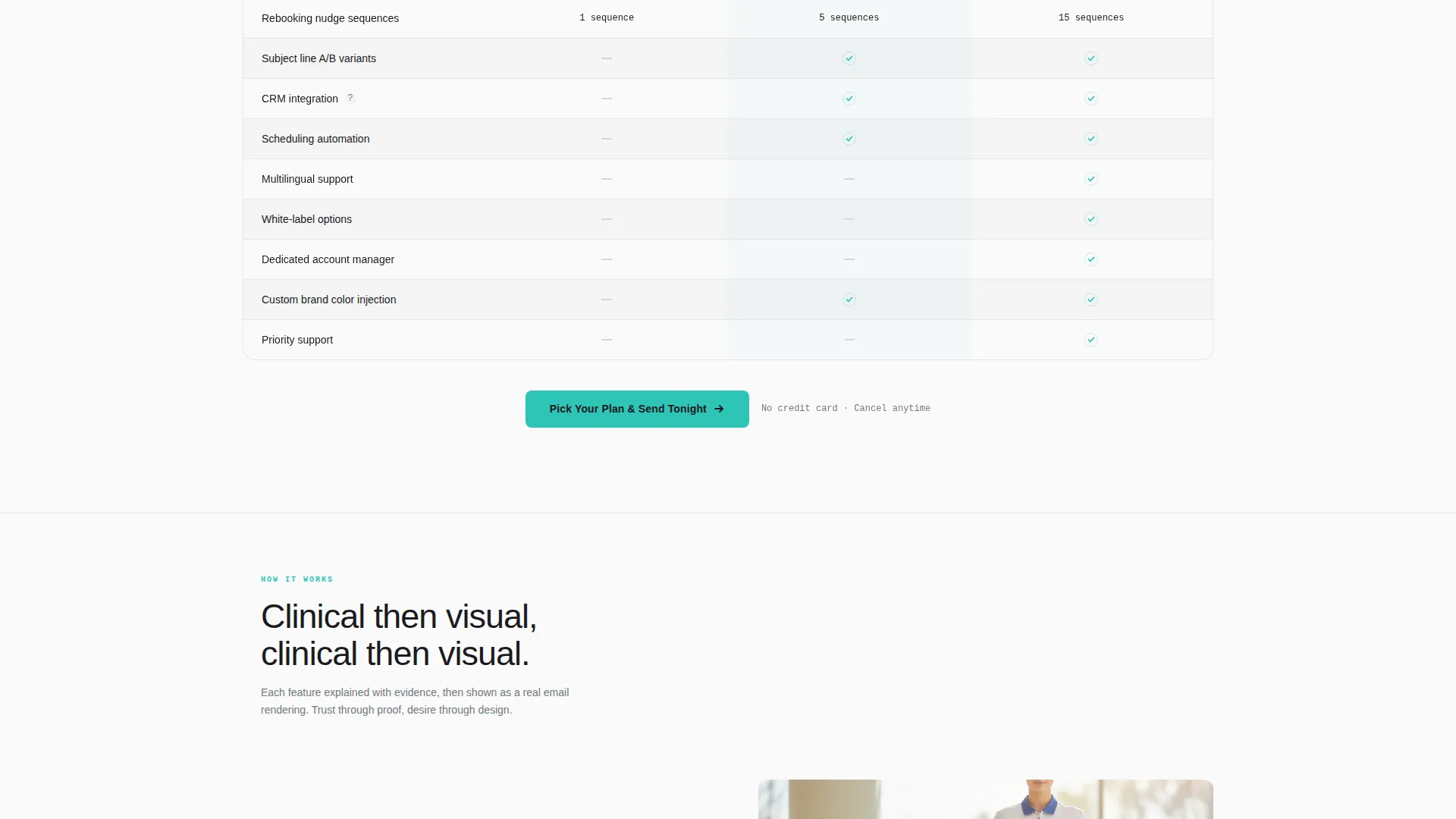
Task: Click Subject line A/B variants dash in first column
Action: (607, 58)
